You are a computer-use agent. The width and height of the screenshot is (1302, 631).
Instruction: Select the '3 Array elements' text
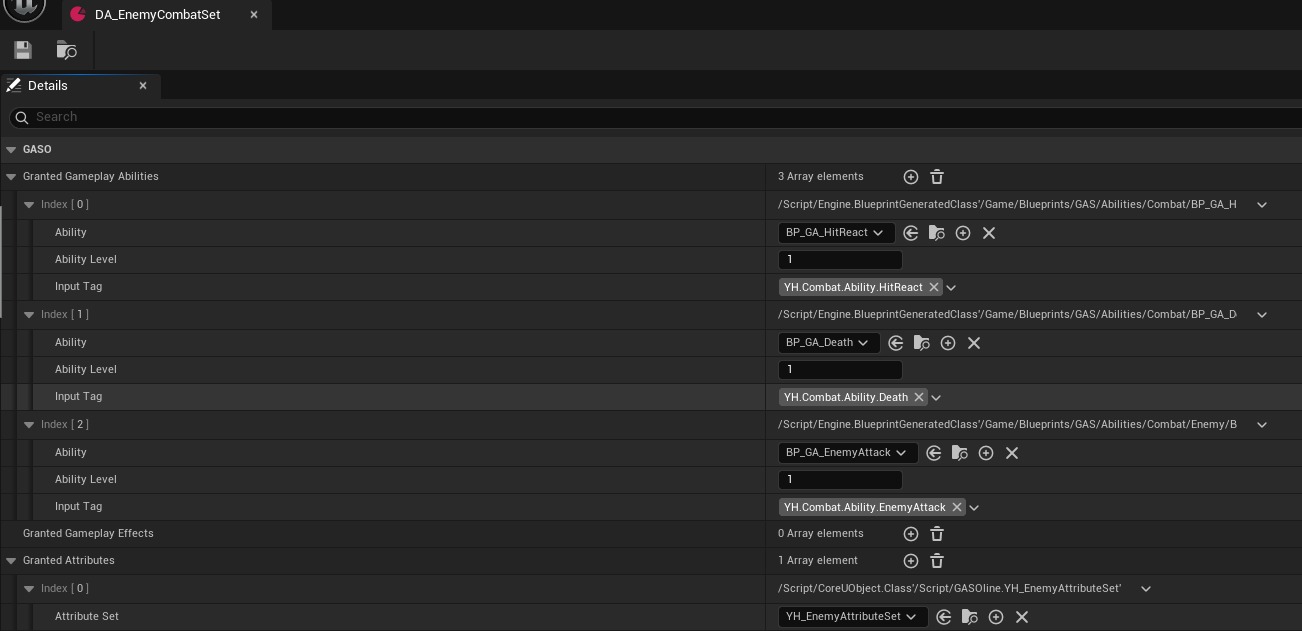[820, 176]
